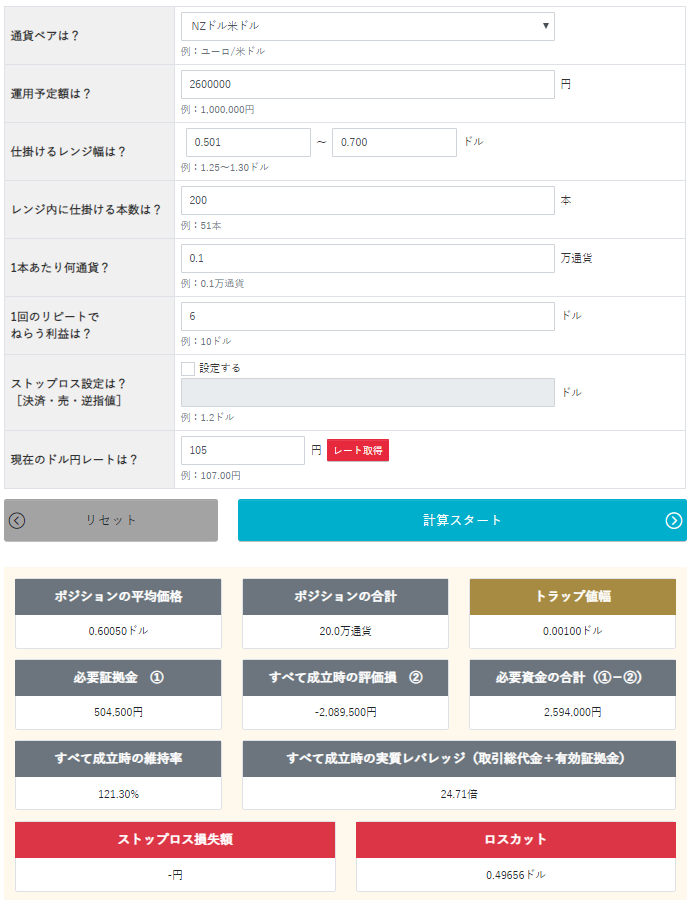Click the ストップロス損失額 red header
The width and height of the screenshot is (690, 900).
(175, 840)
